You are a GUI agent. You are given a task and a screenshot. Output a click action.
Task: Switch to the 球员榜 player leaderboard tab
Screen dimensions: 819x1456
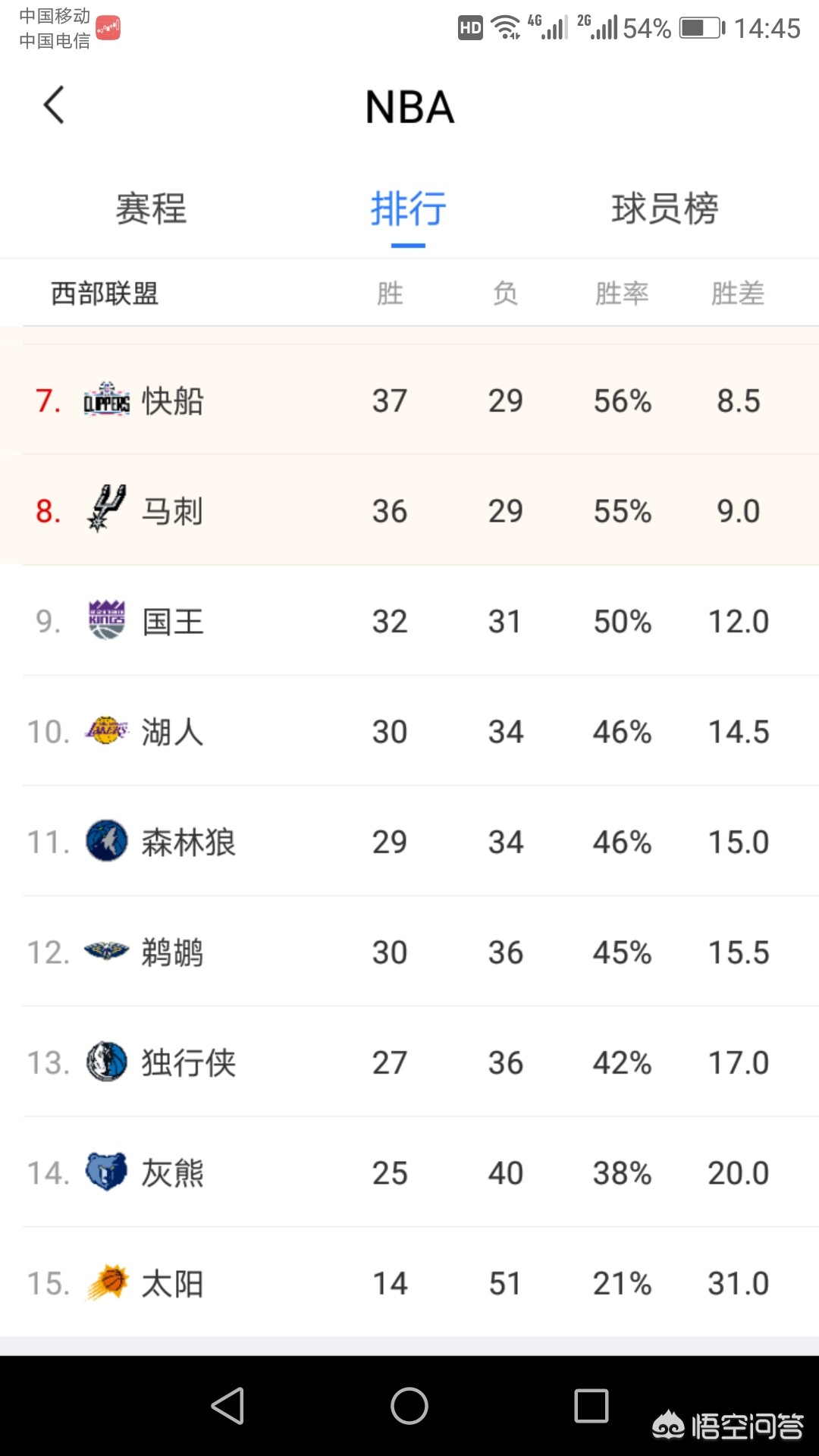(x=665, y=209)
